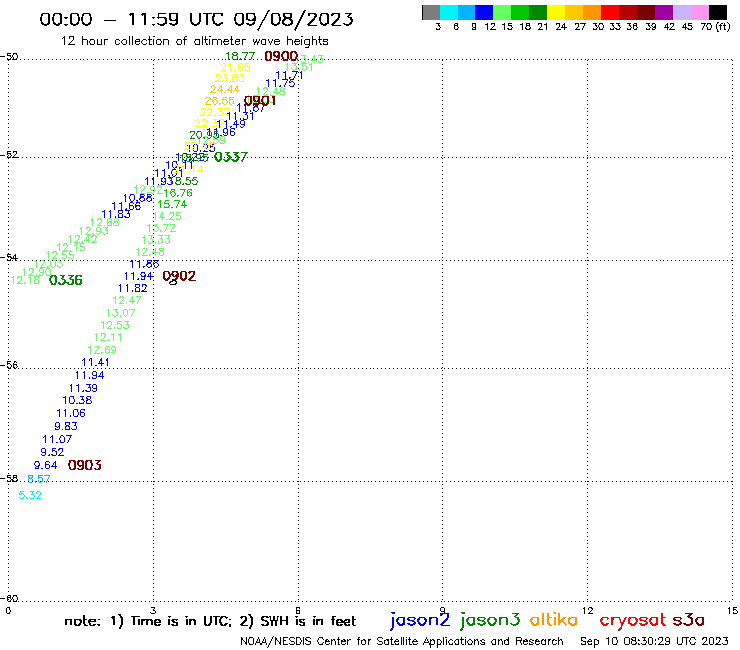740x650 pixels.
Task: Click the wave height value 26.55
Action: pyautogui.click(x=219, y=101)
